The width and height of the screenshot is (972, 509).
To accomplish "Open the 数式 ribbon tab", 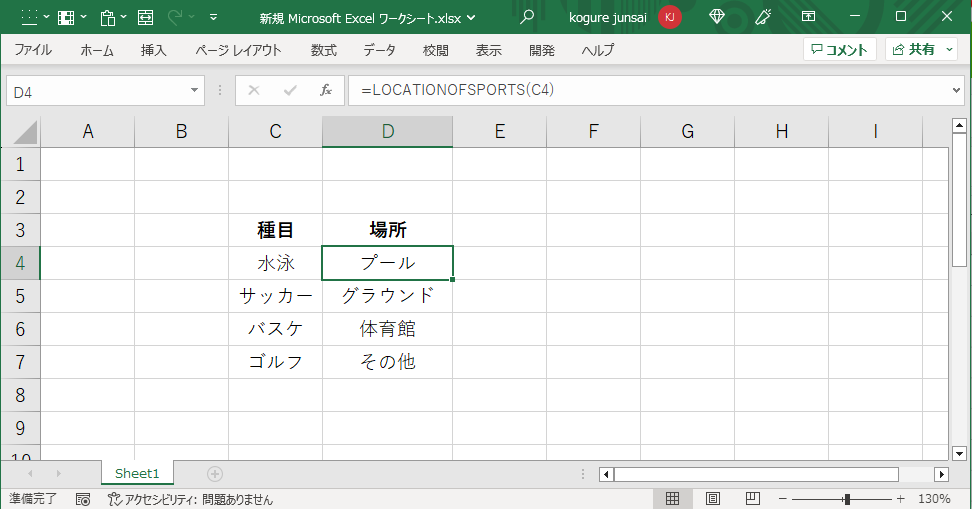I will pos(324,50).
